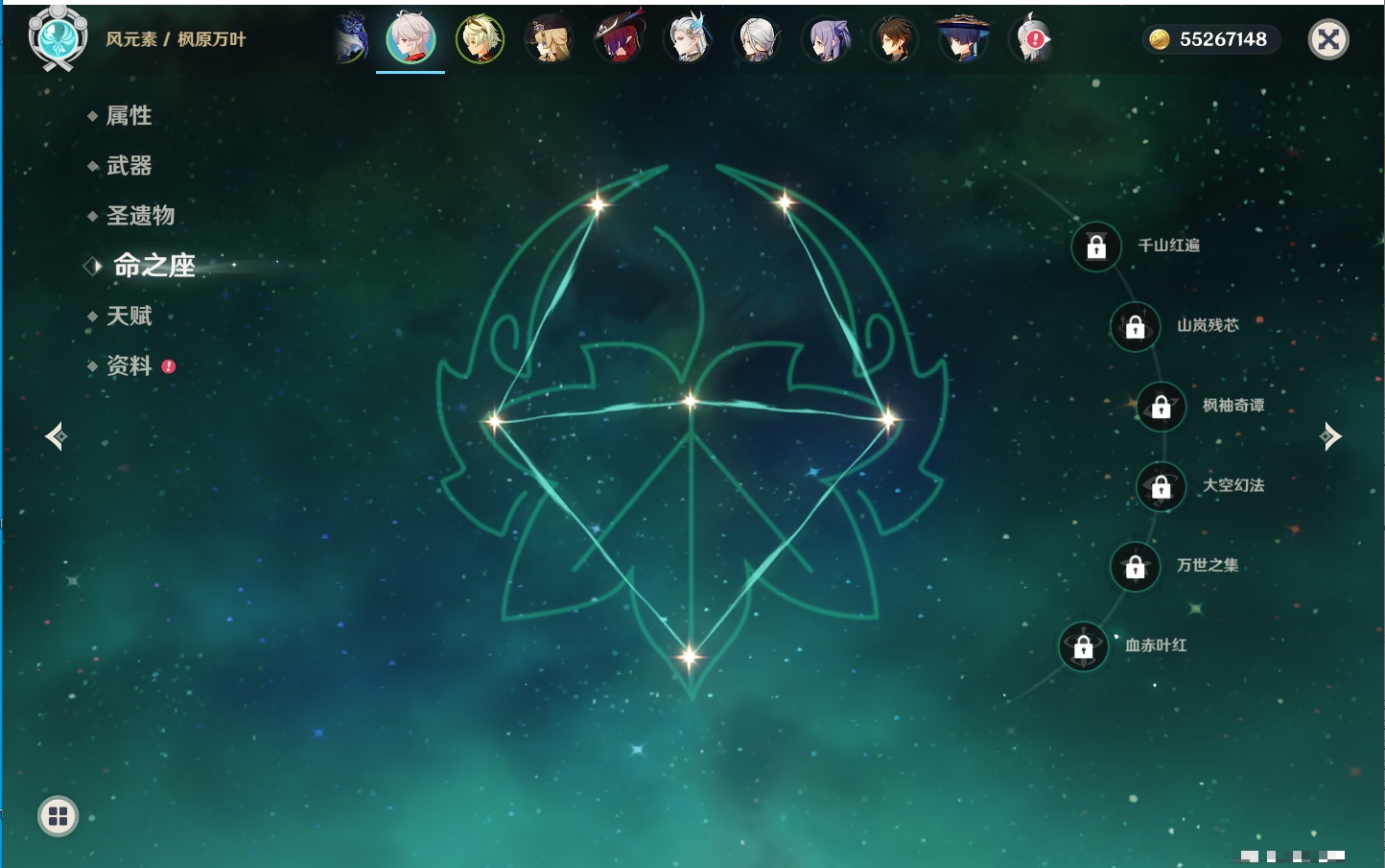The height and width of the screenshot is (868, 1385).
Task: Click the red alert badge next to 资料
Action: pos(169,366)
